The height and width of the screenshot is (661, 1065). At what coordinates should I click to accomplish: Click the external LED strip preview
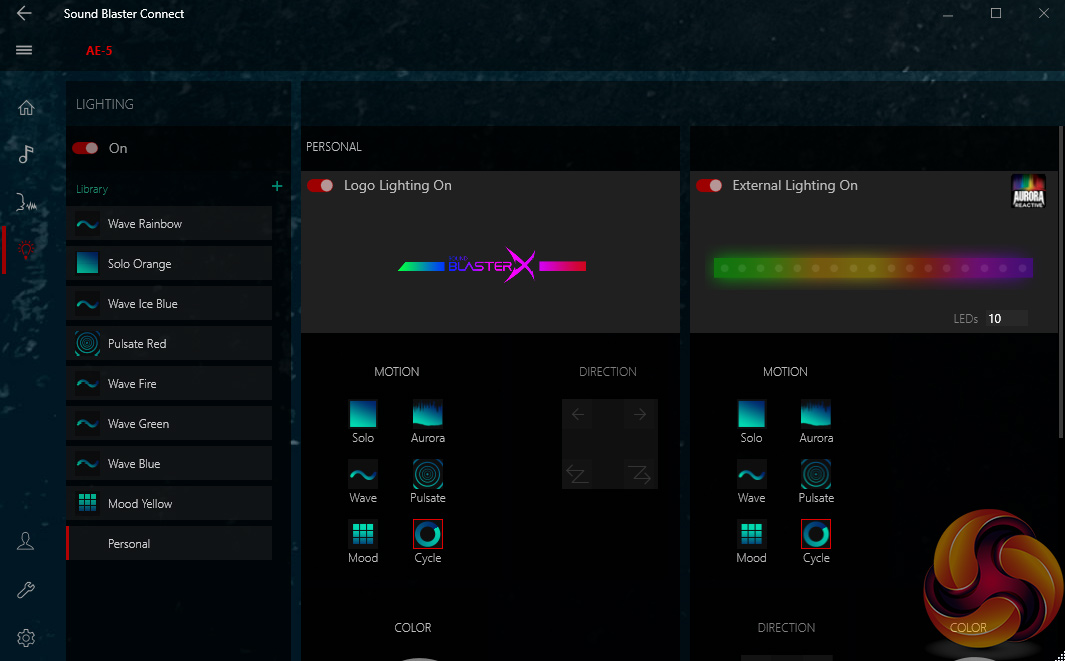pos(873,268)
